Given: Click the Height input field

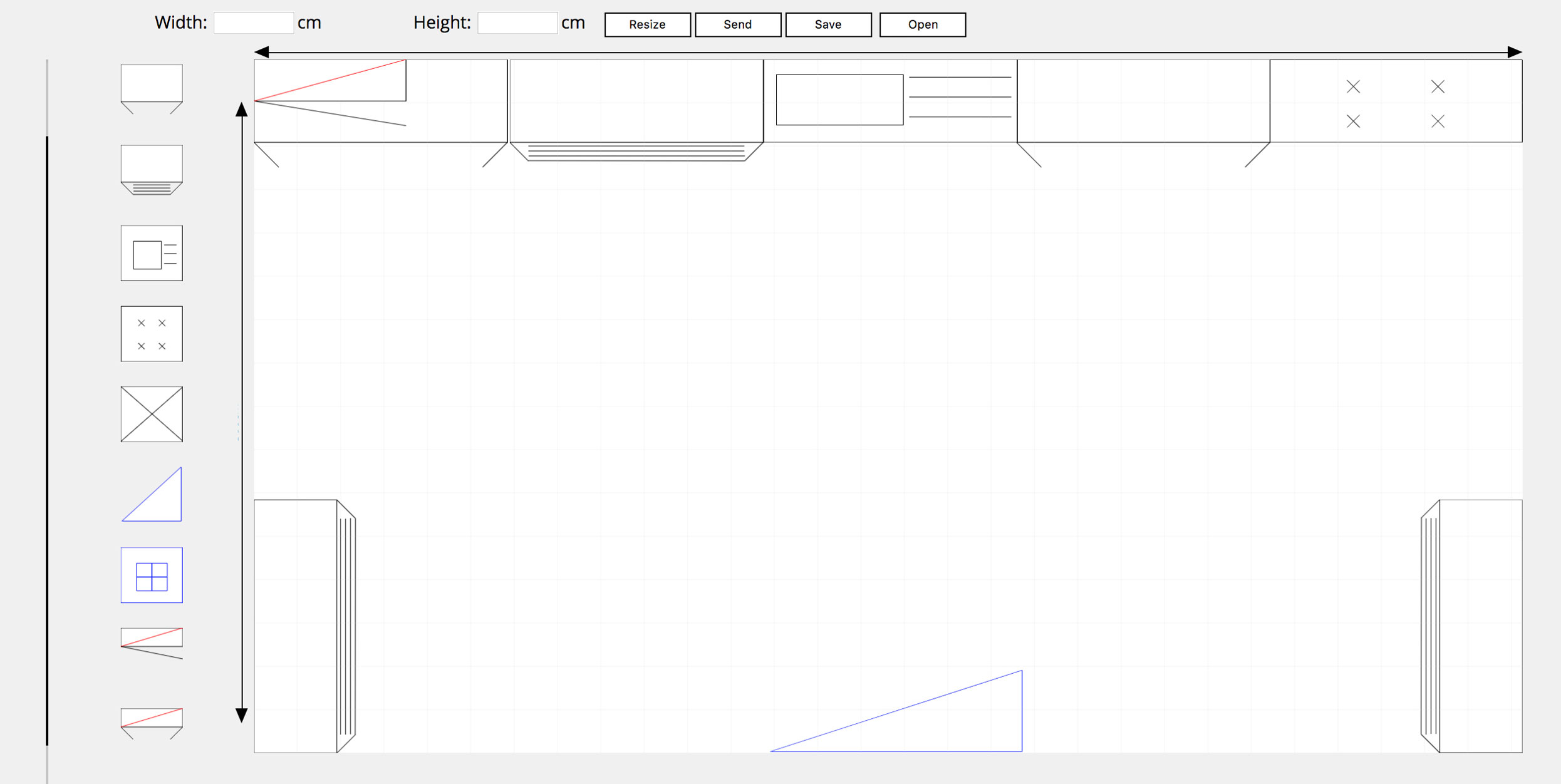Looking at the screenshot, I should pos(517,23).
